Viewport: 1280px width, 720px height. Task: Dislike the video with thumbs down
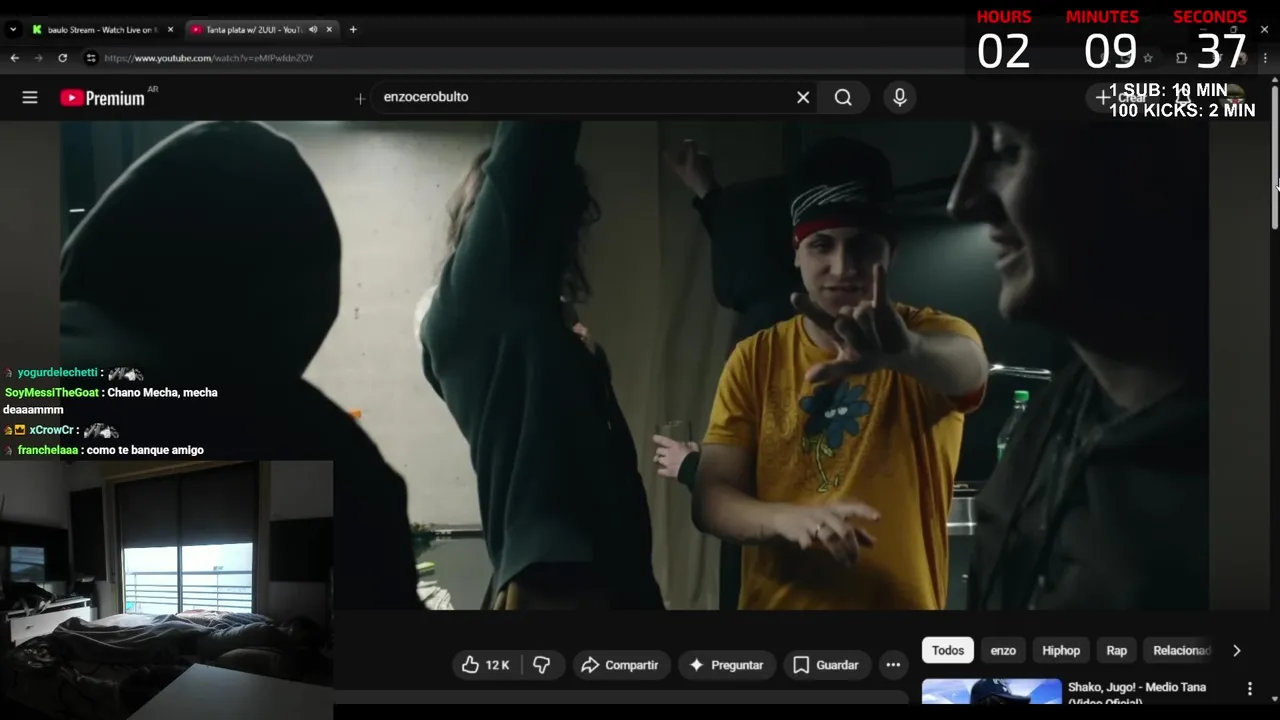coord(541,665)
